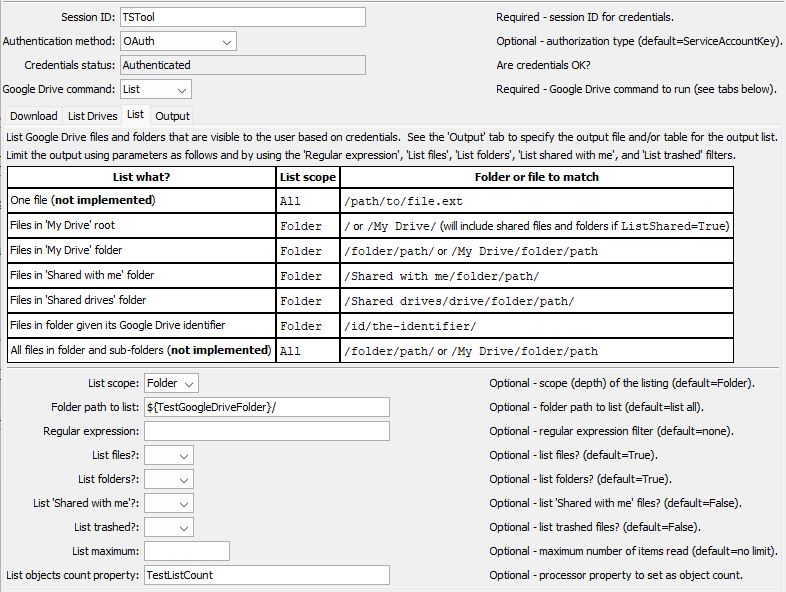
Task: Open the List trashed? dropdown
Action: click(x=168, y=528)
